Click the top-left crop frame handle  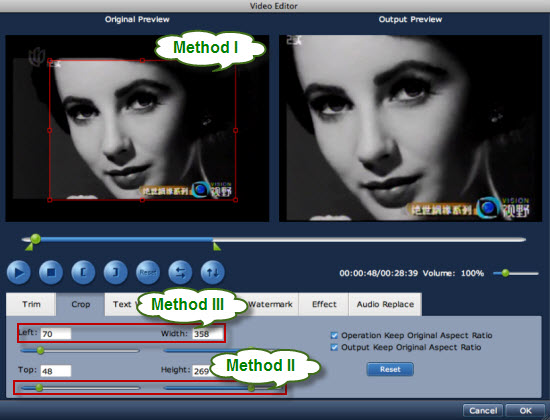tap(50, 61)
